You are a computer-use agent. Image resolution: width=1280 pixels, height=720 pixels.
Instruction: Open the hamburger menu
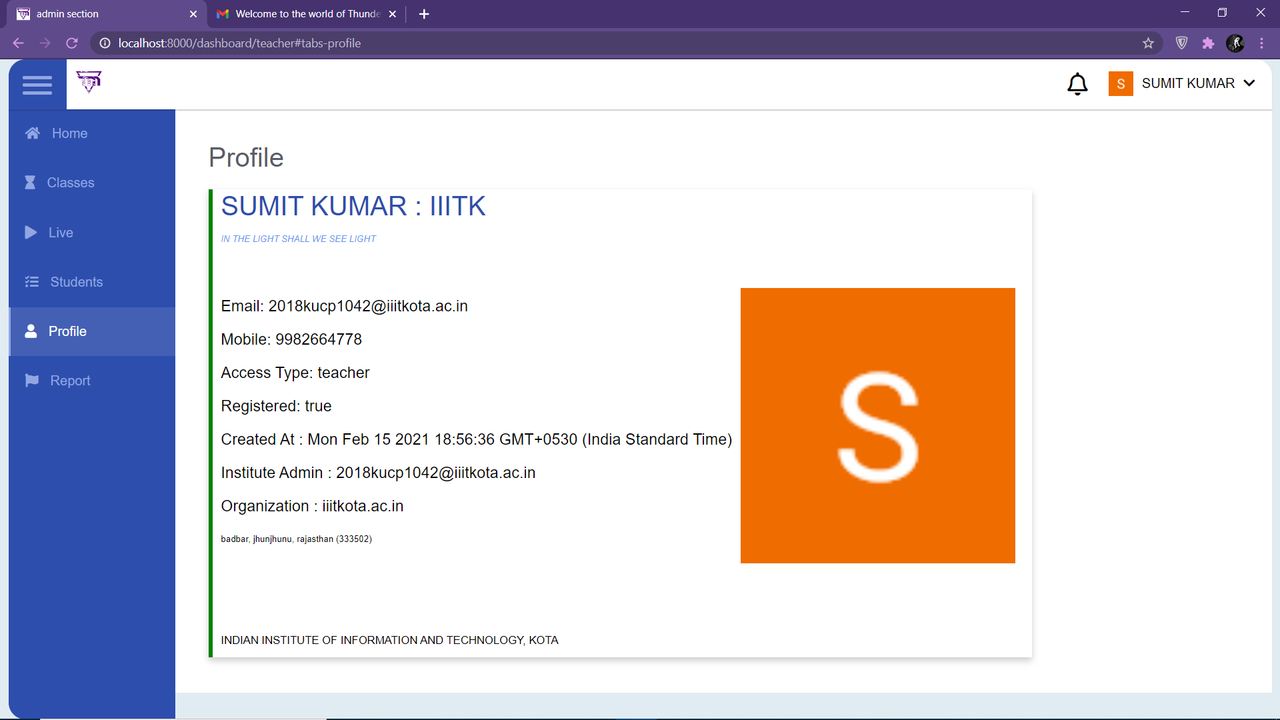(37, 84)
